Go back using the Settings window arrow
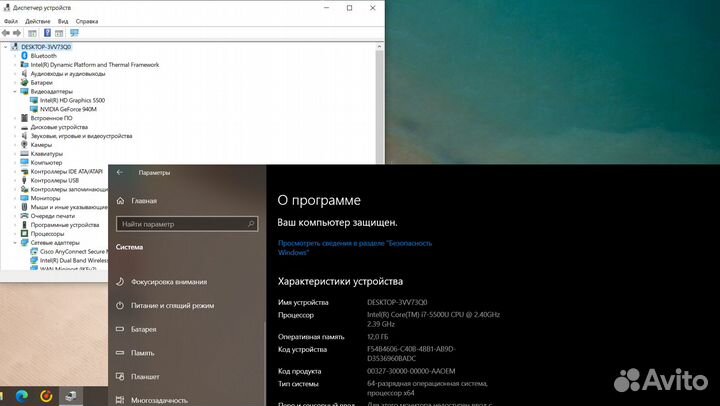 [120, 172]
